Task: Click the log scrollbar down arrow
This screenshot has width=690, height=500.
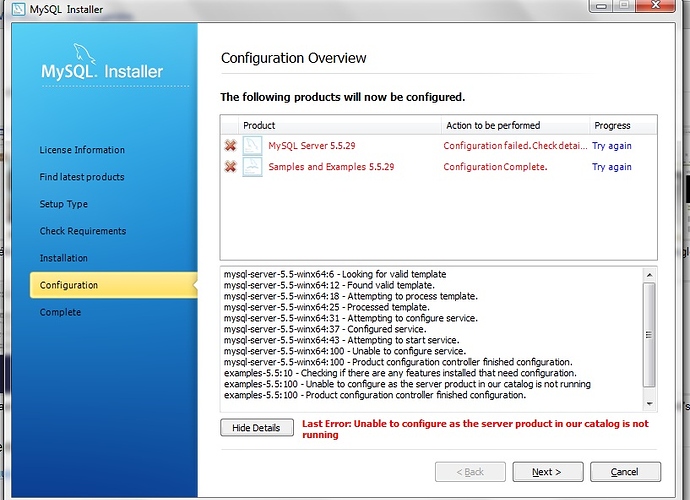Action: (x=649, y=404)
